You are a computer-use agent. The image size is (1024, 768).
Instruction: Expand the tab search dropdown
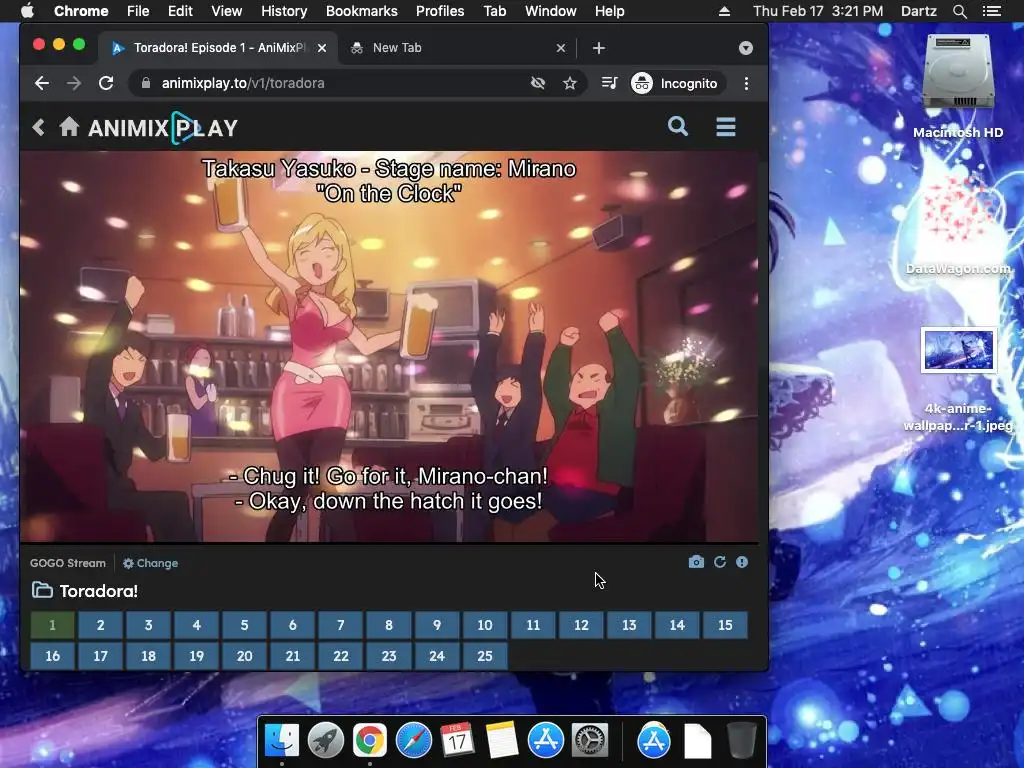coord(746,48)
